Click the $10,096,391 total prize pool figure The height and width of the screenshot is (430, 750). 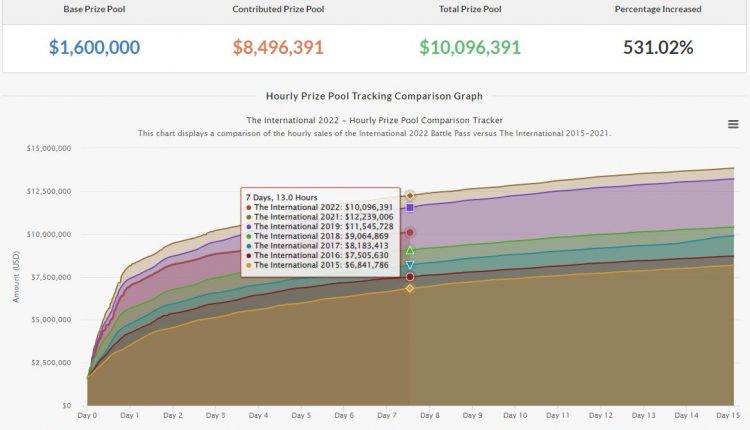[468, 47]
